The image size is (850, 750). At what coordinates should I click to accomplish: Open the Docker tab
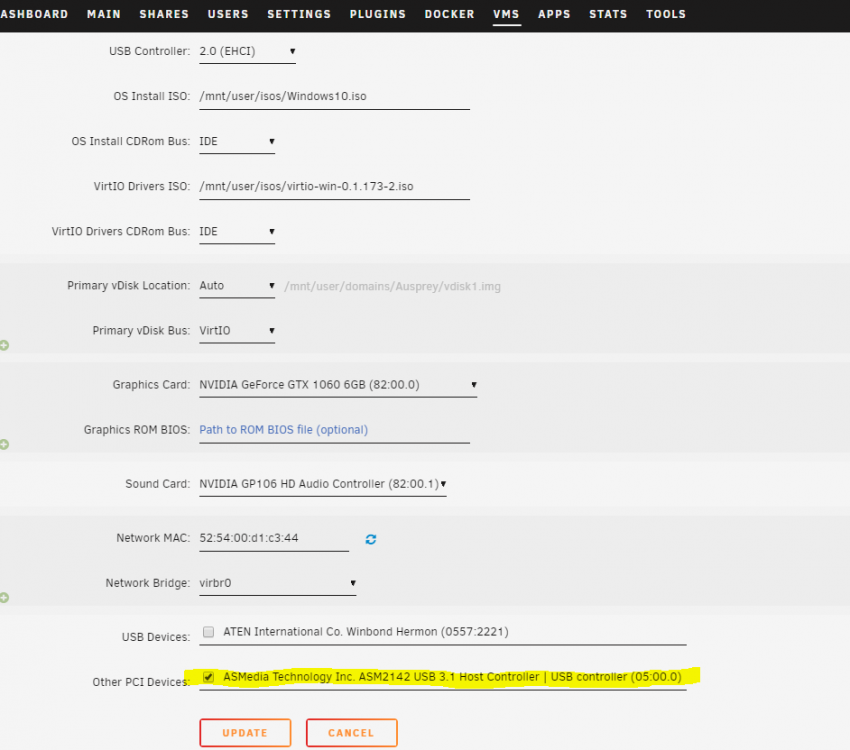[449, 14]
